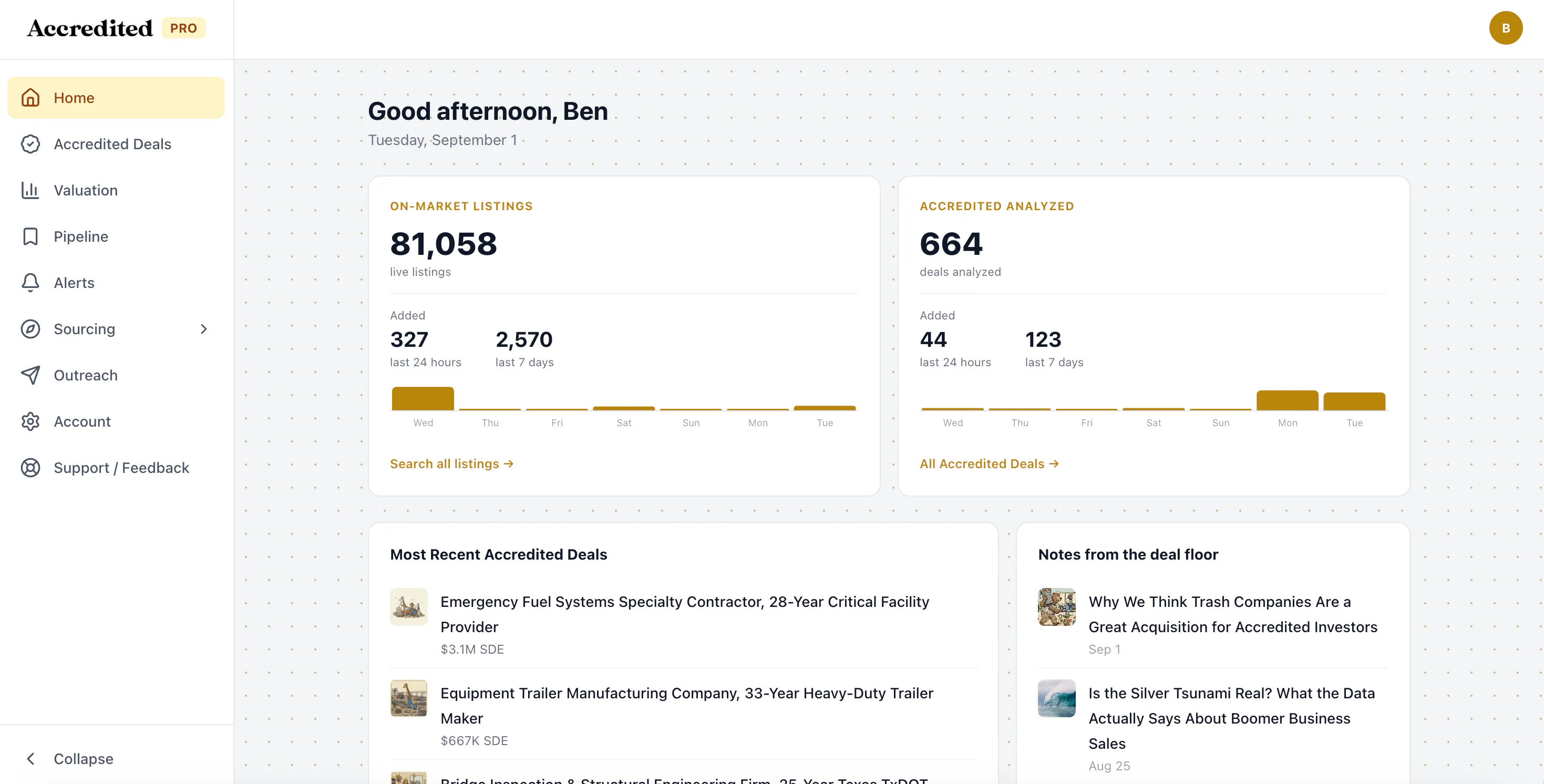Open the Outreach section
This screenshot has width=1544, height=784.
116,375
